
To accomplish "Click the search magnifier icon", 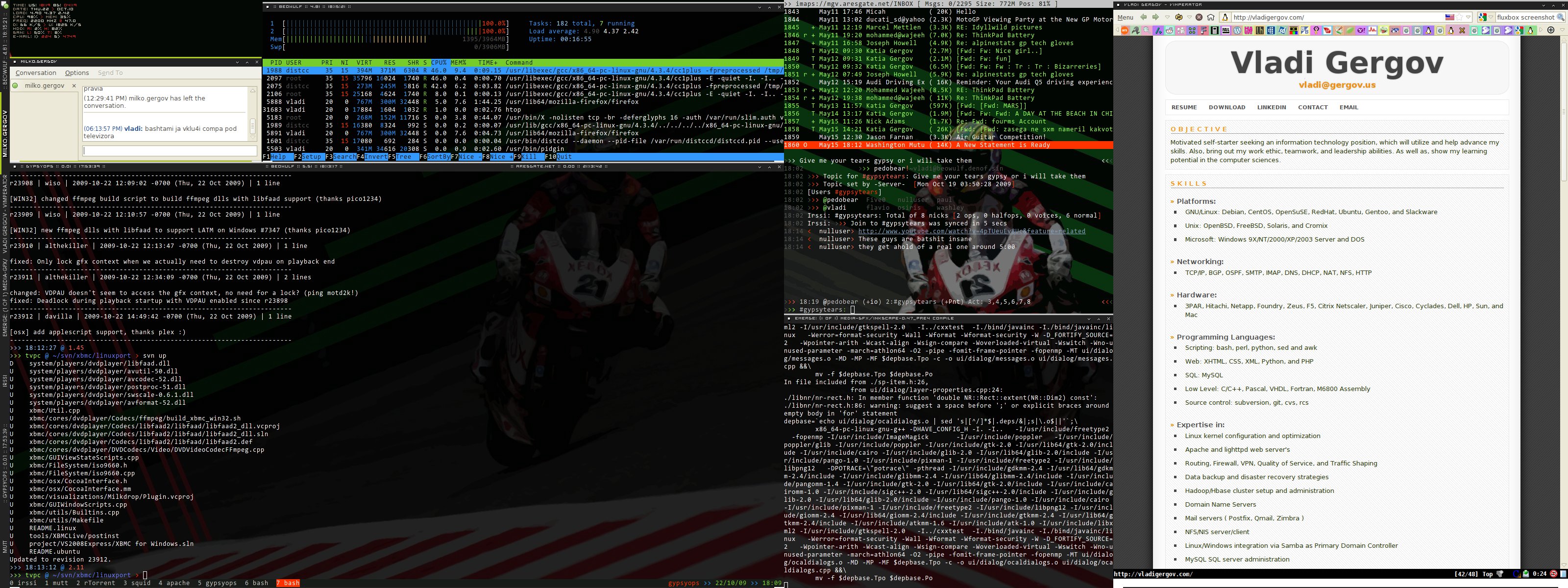I will 1561,18.
